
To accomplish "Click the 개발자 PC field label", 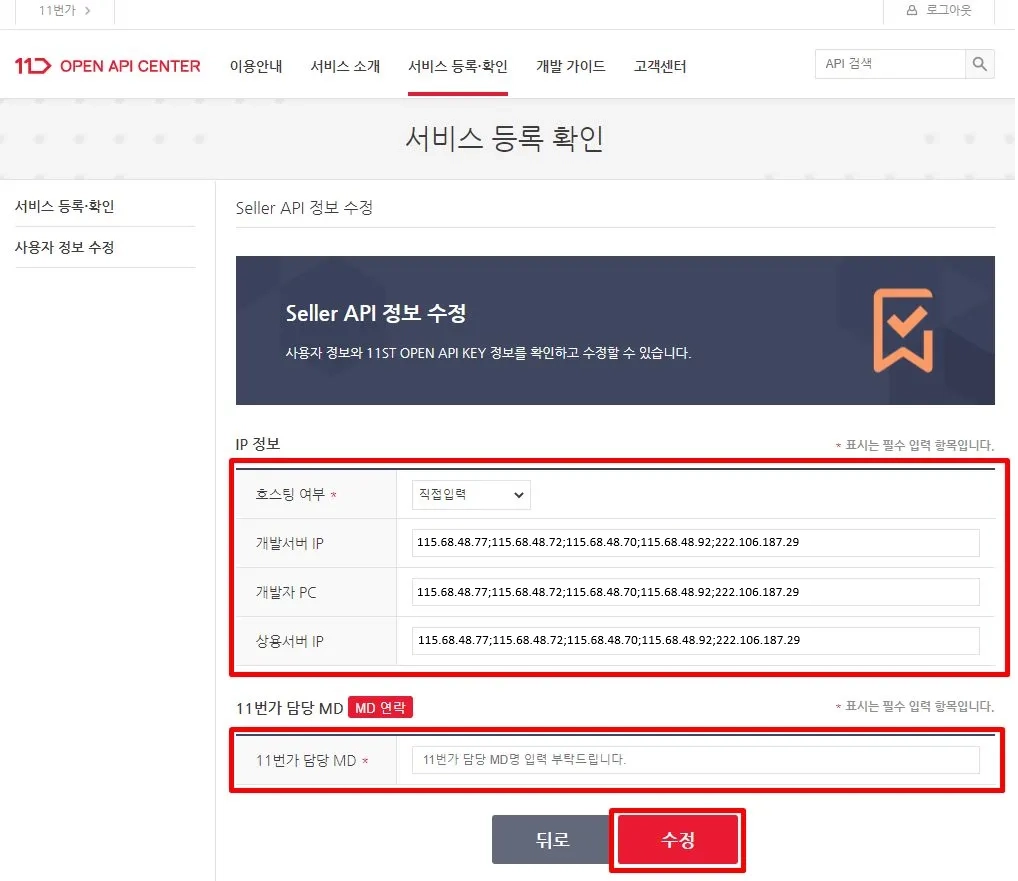I will pyautogui.click(x=286, y=592).
